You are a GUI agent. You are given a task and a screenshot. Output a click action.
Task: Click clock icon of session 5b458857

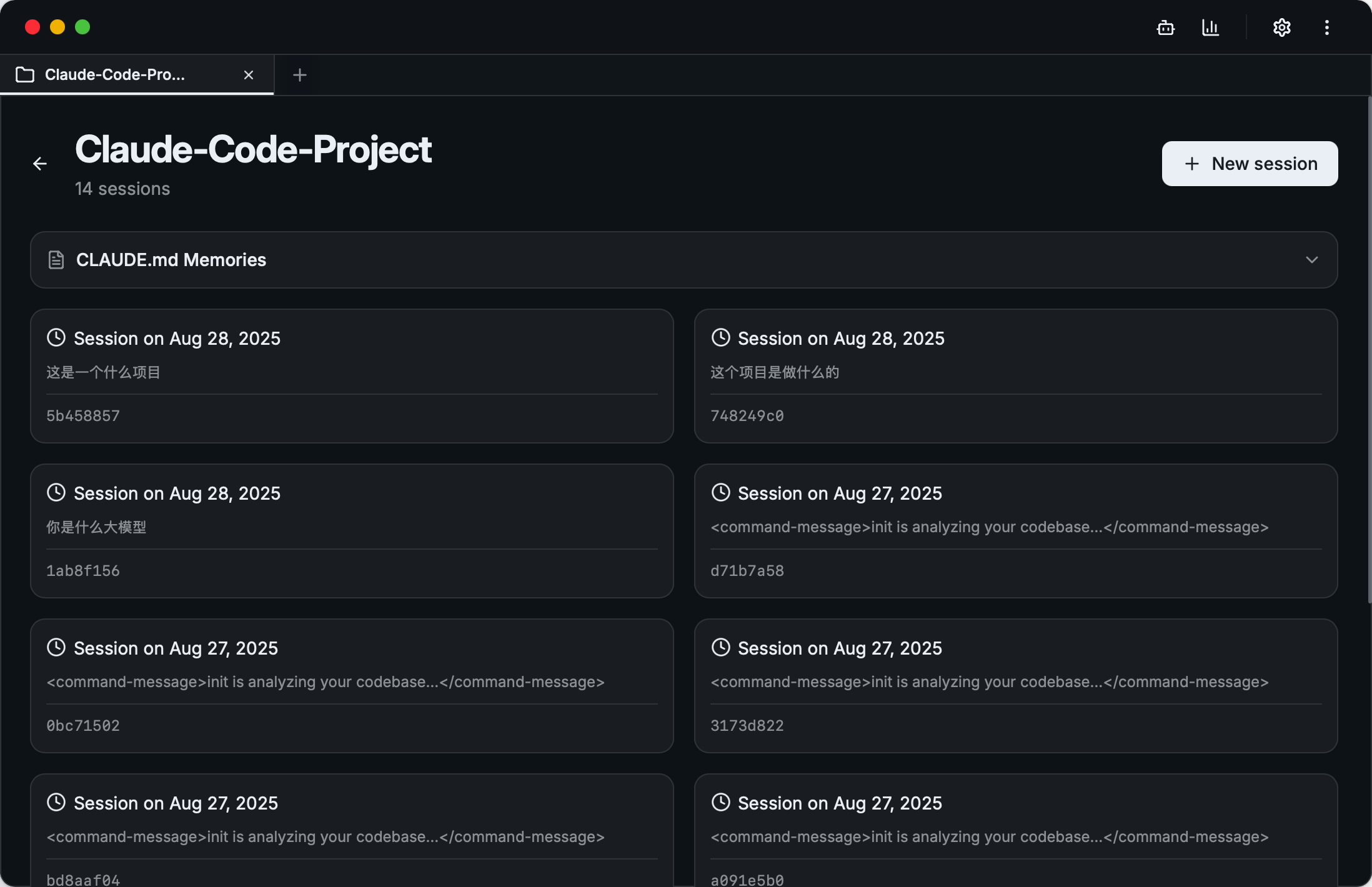coord(56,338)
